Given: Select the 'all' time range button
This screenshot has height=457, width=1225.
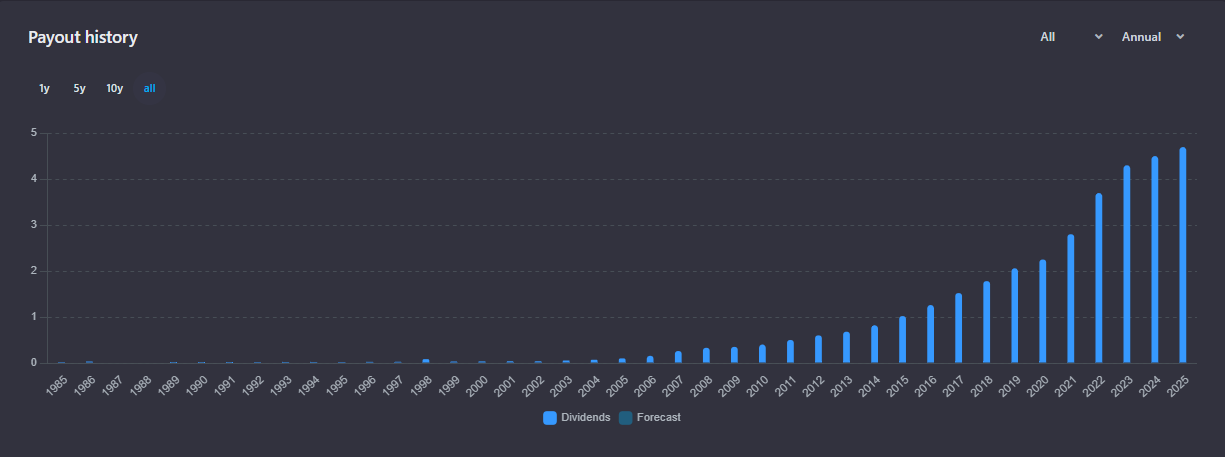Looking at the screenshot, I should point(149,88).
